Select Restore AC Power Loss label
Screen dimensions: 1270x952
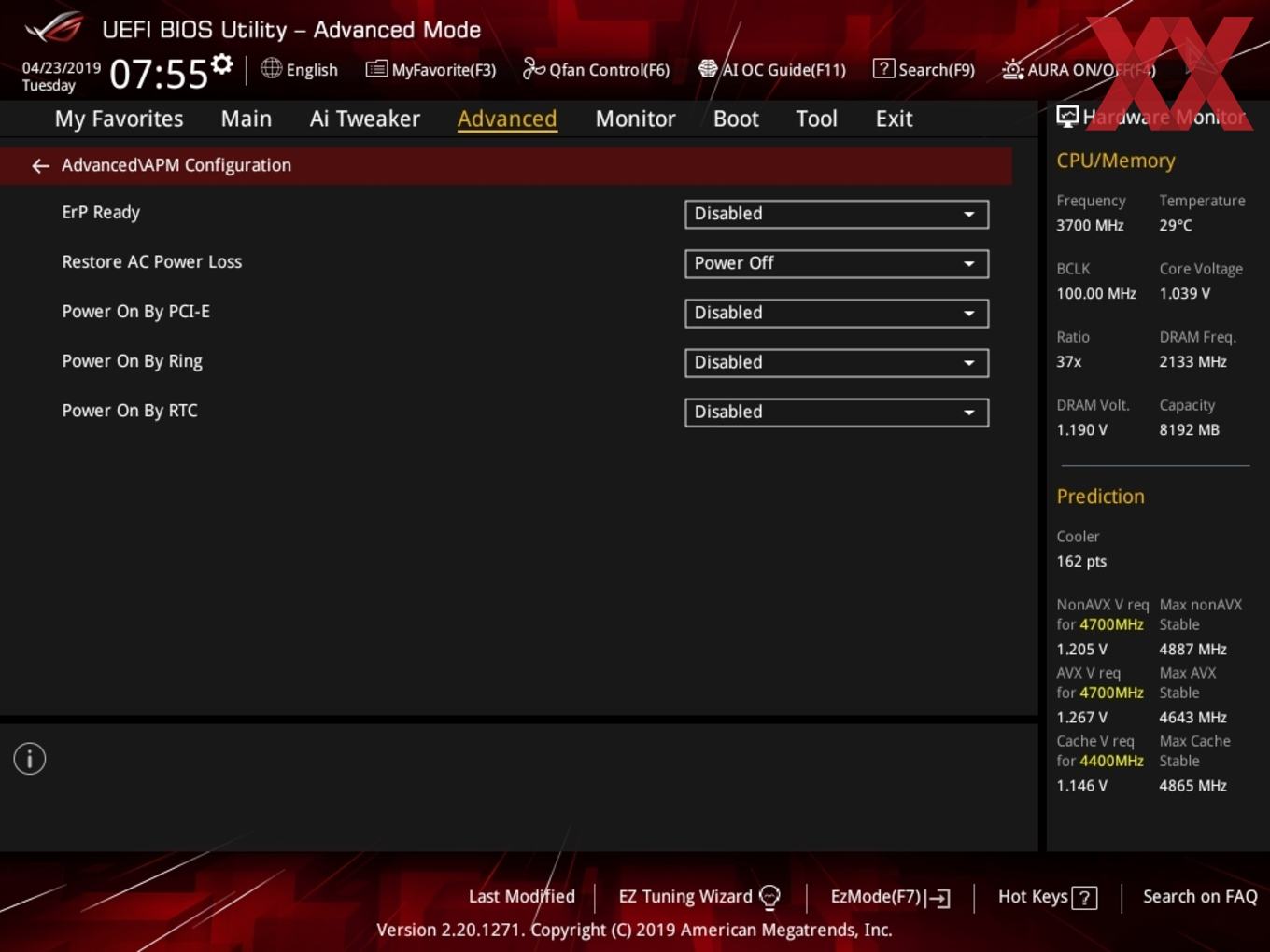tap(151, 262)
